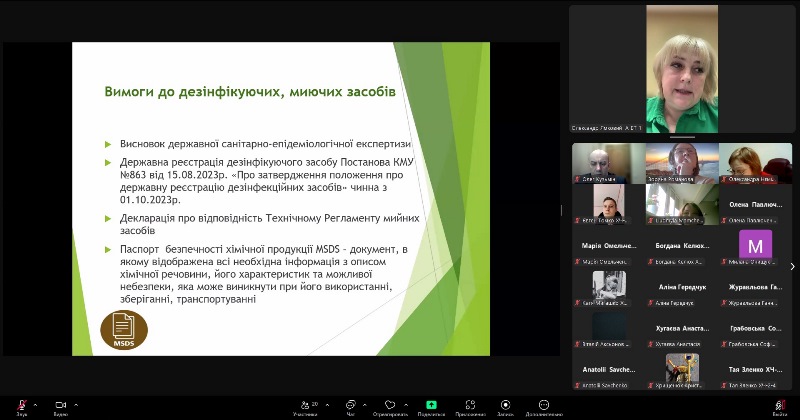Turn on the video camera

pyautogui.click(x=60, y=405)
